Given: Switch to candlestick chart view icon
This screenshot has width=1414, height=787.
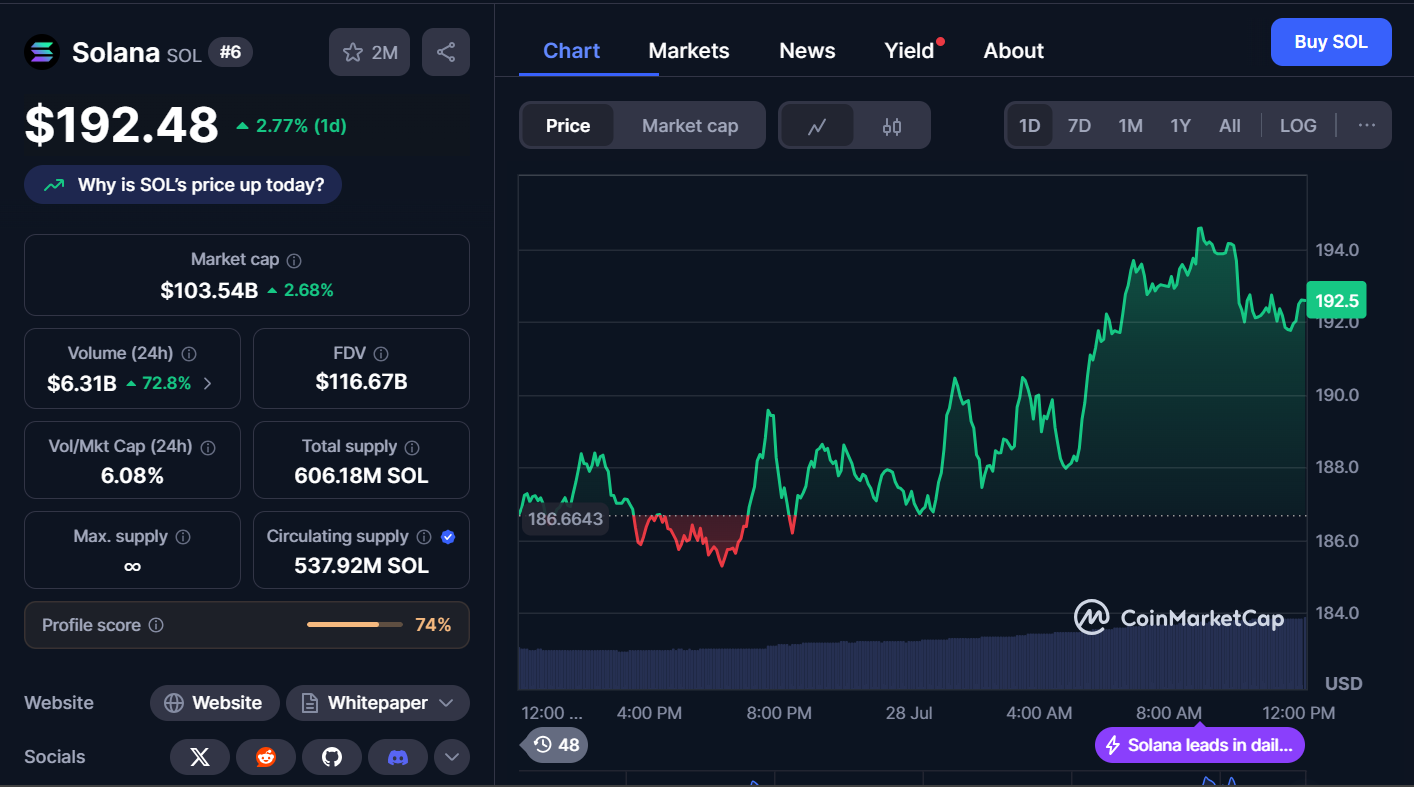Looking at the screenshot, I should tap(892, 126).
